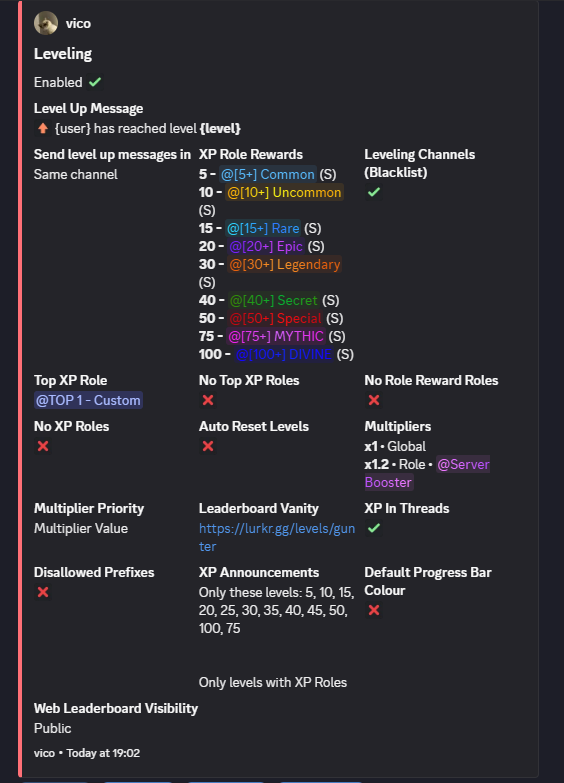Click the @[75+] MYTHIC role mention

[276, 336]
